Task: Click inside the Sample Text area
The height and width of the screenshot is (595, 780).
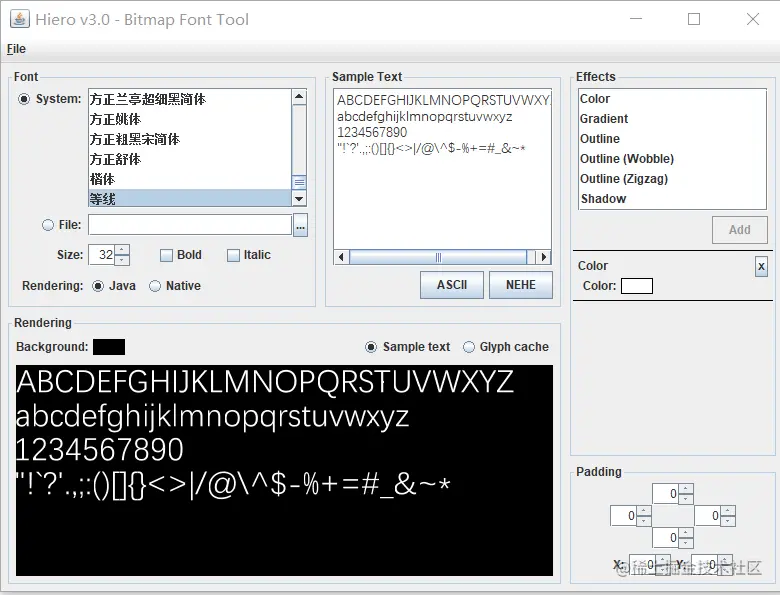Action: [442, 169]
